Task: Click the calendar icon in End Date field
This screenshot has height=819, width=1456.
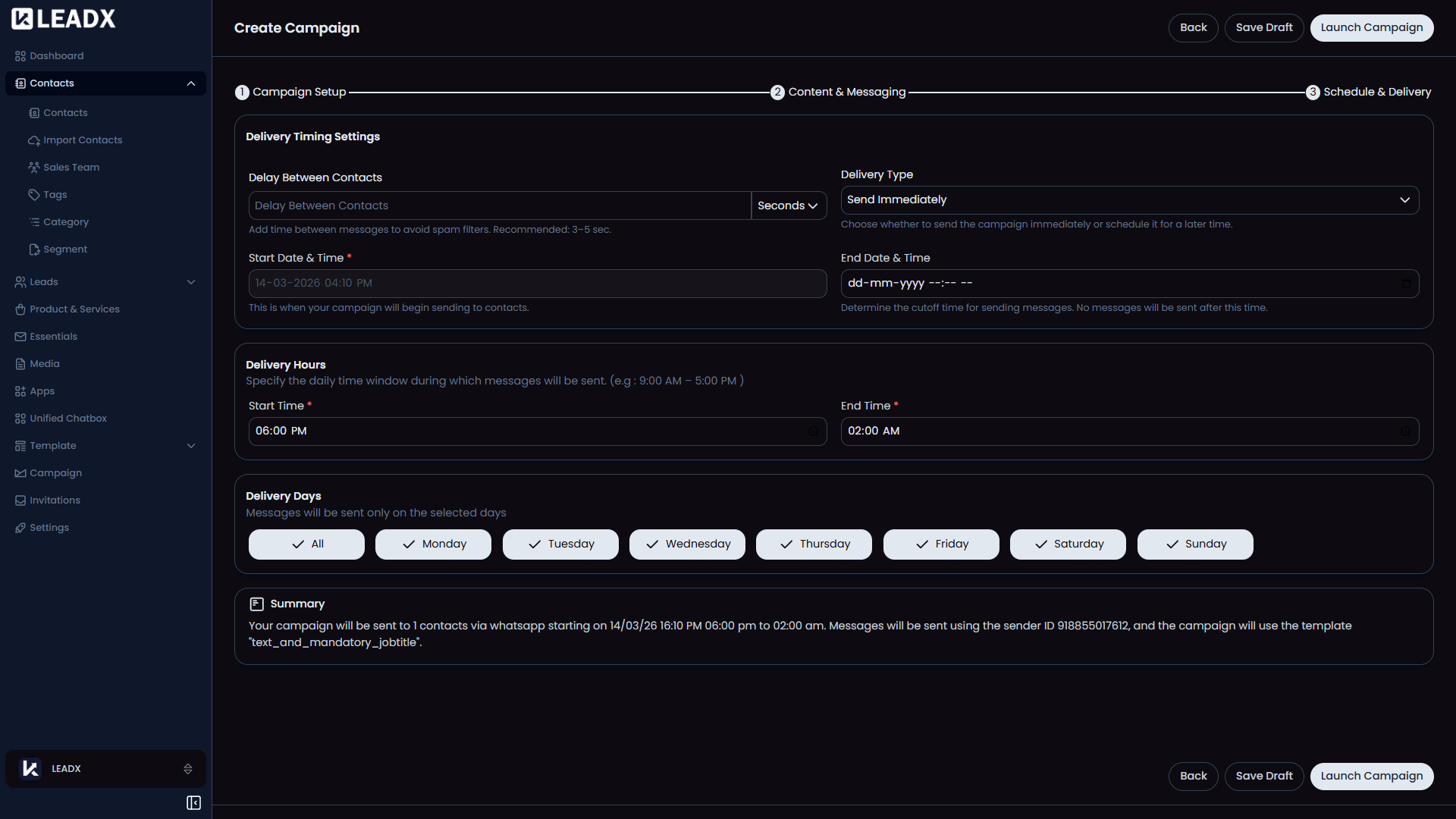Action: click(x=1406, y=283)
